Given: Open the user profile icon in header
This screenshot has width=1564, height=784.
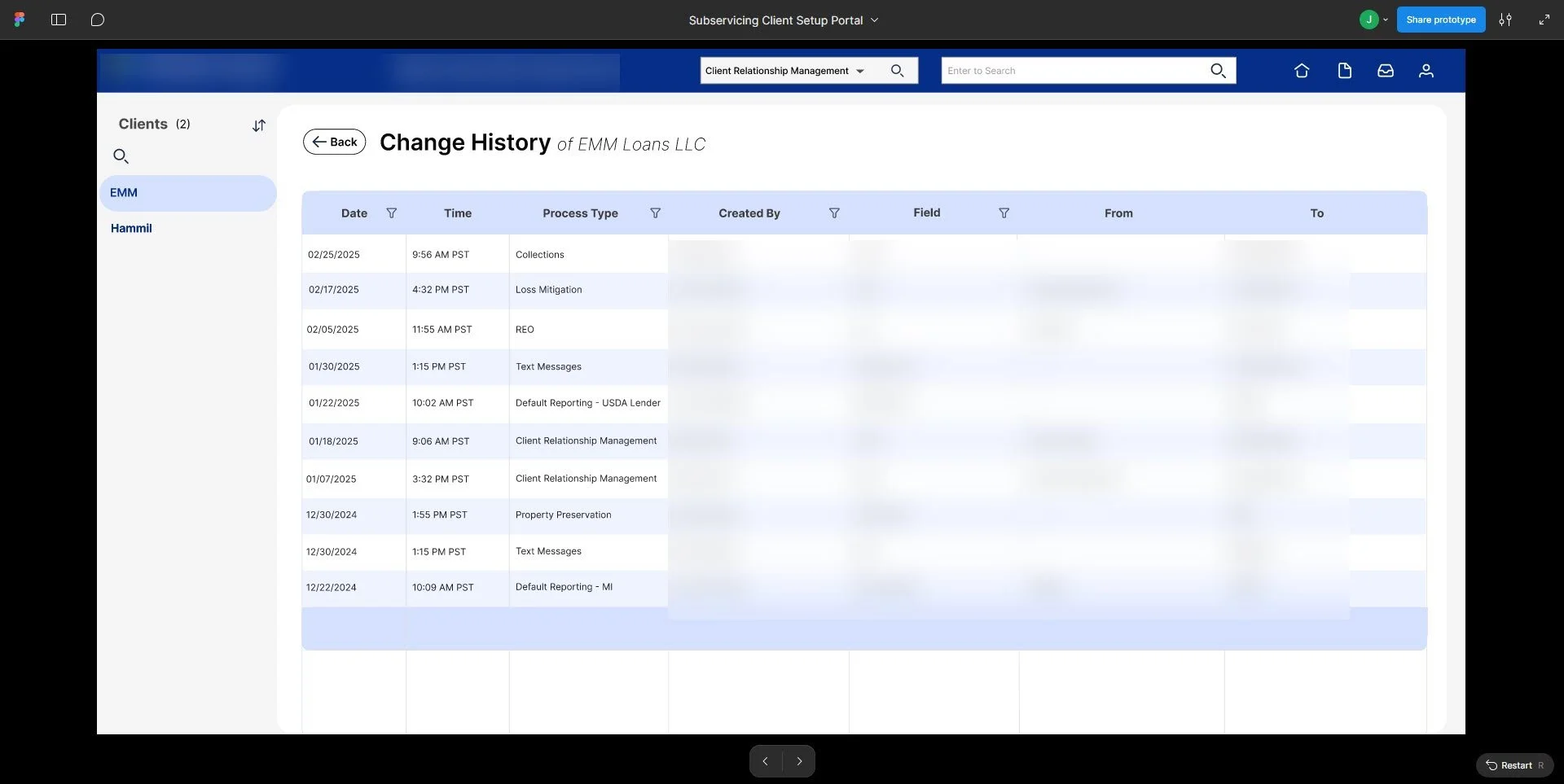Looking at the screenshot, I should pos(1426,71).
